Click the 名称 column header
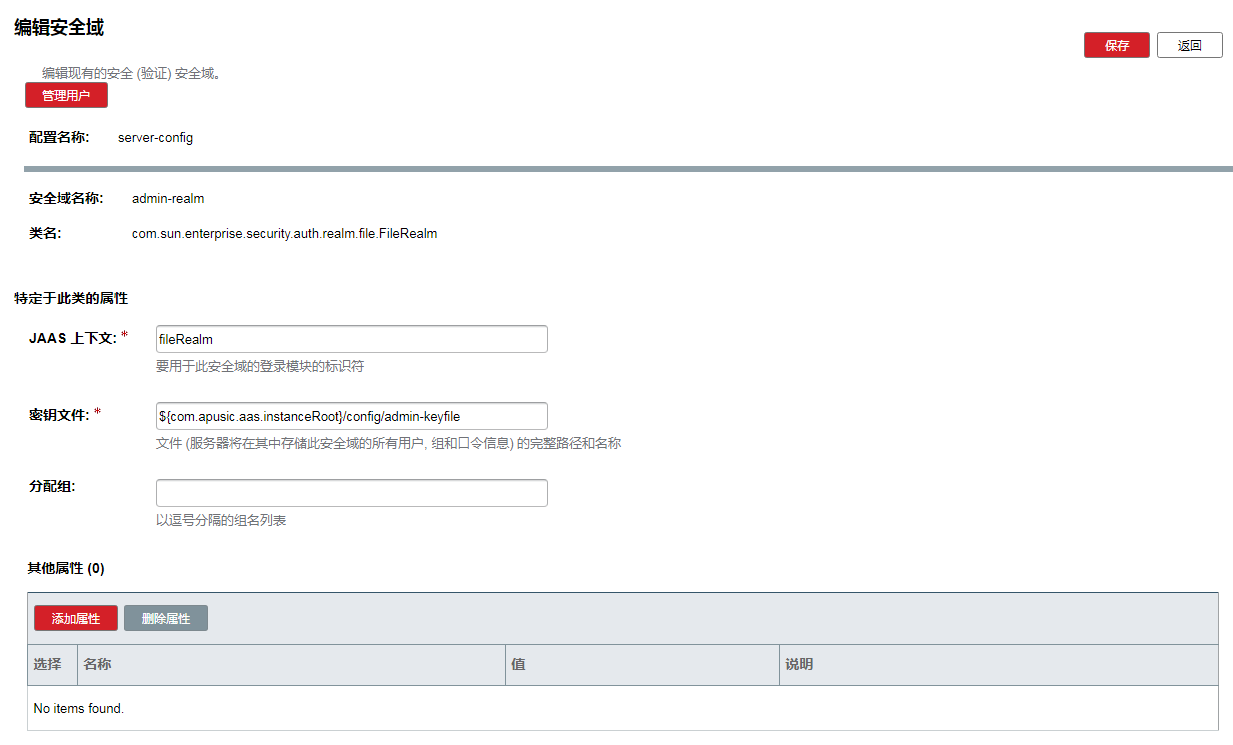 [97, 665]
